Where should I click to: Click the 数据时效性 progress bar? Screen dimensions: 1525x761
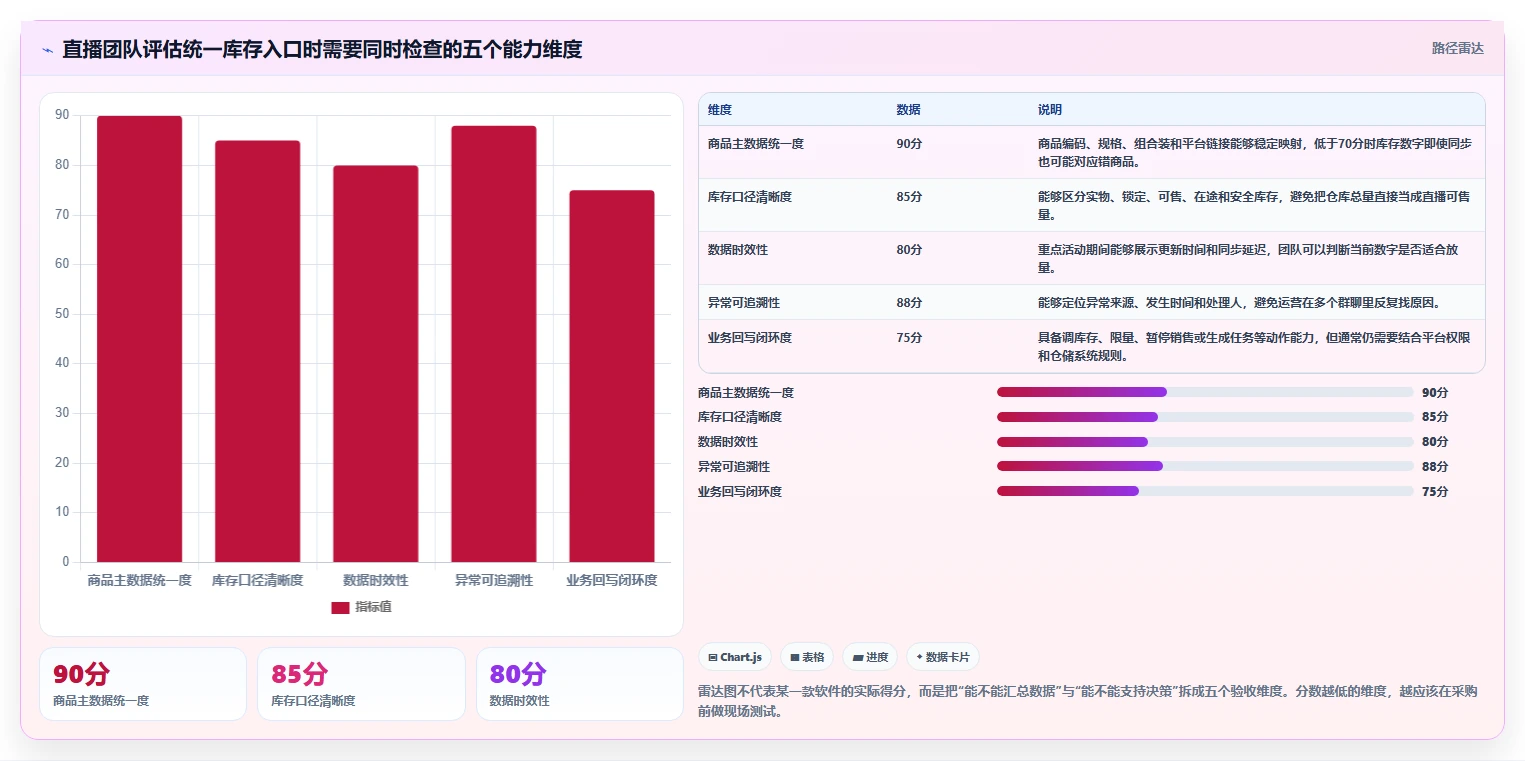1205,442
